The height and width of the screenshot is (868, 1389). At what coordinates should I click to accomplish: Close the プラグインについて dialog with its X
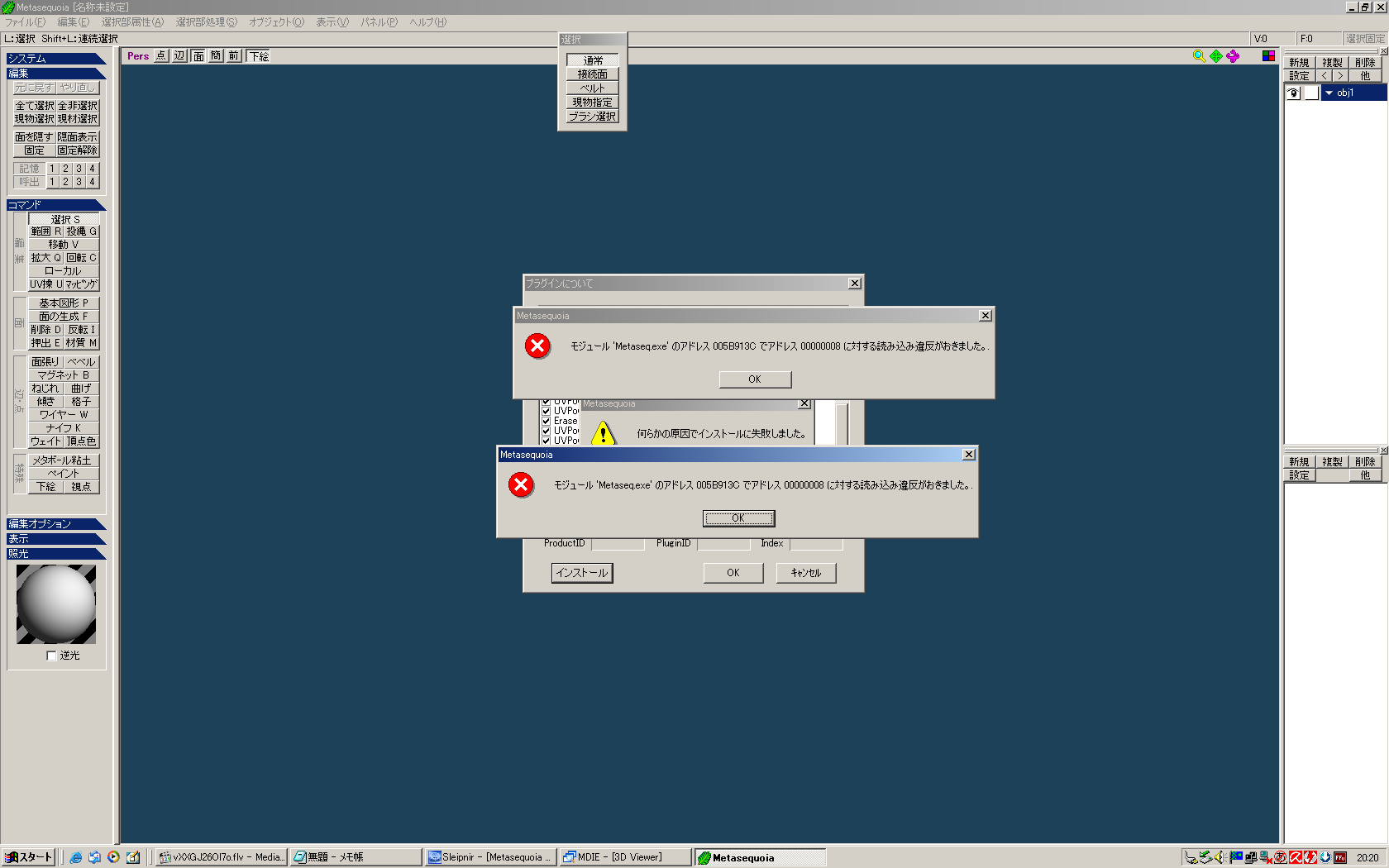click(855, 284)
